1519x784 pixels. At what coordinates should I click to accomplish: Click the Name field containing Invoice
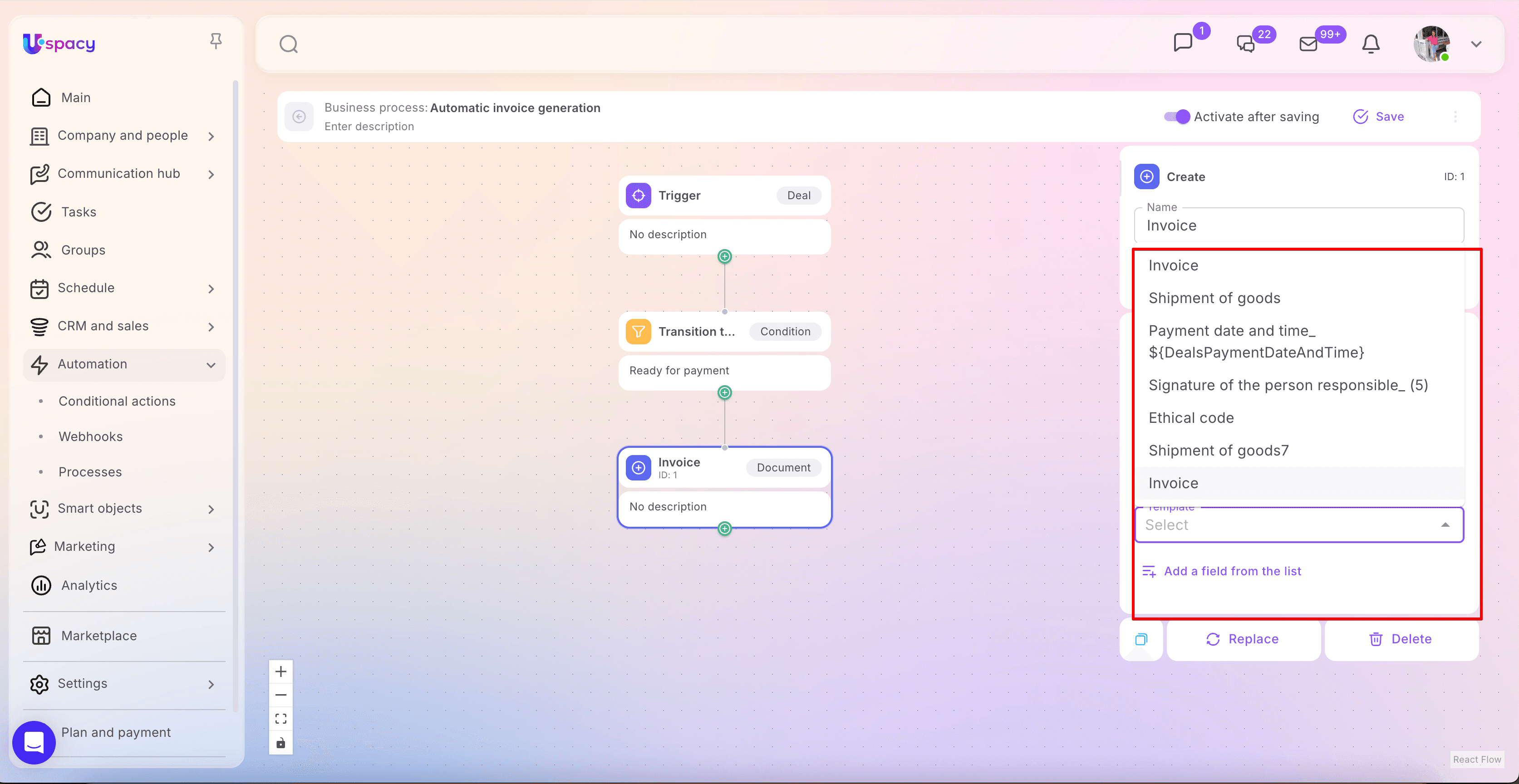[x=1298, y=225]
